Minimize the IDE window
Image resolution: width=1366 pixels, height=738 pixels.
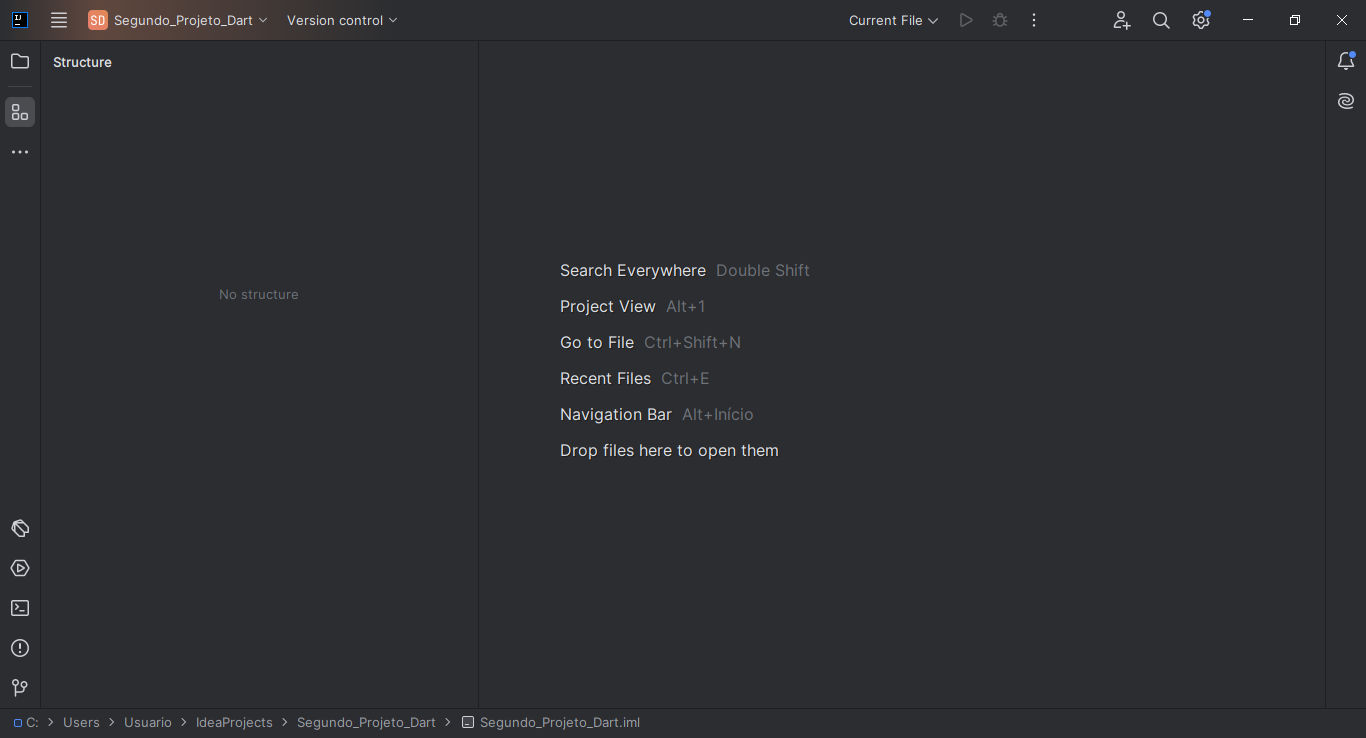tap(1248, 20)
